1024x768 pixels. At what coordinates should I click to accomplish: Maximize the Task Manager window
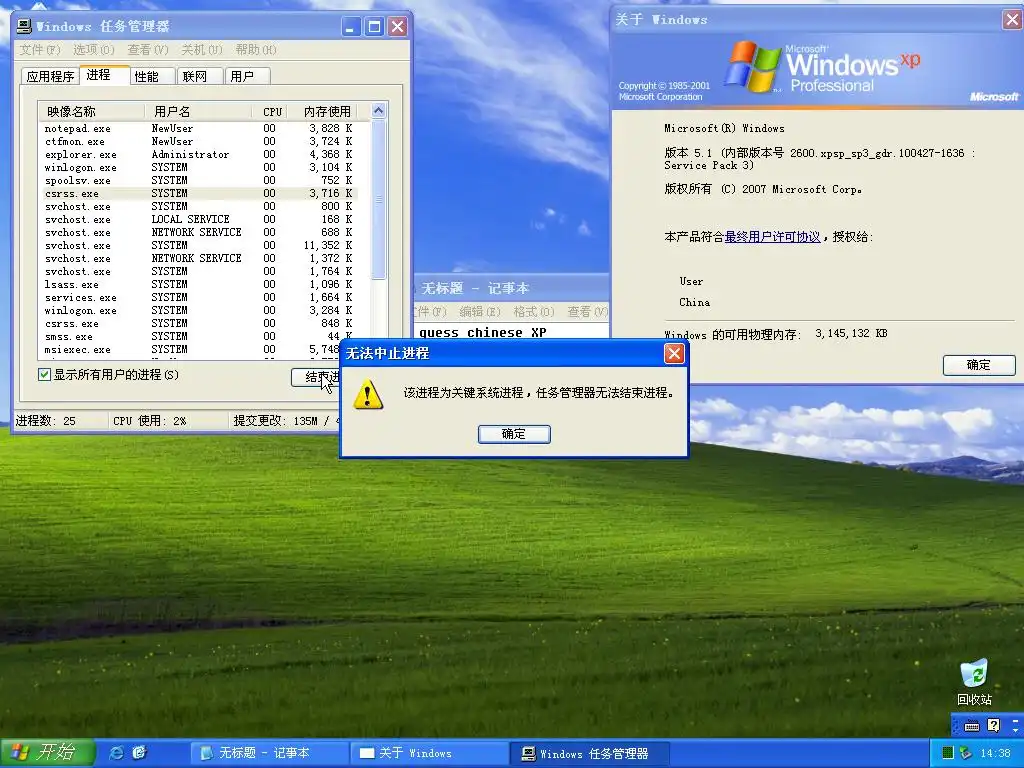374,27
